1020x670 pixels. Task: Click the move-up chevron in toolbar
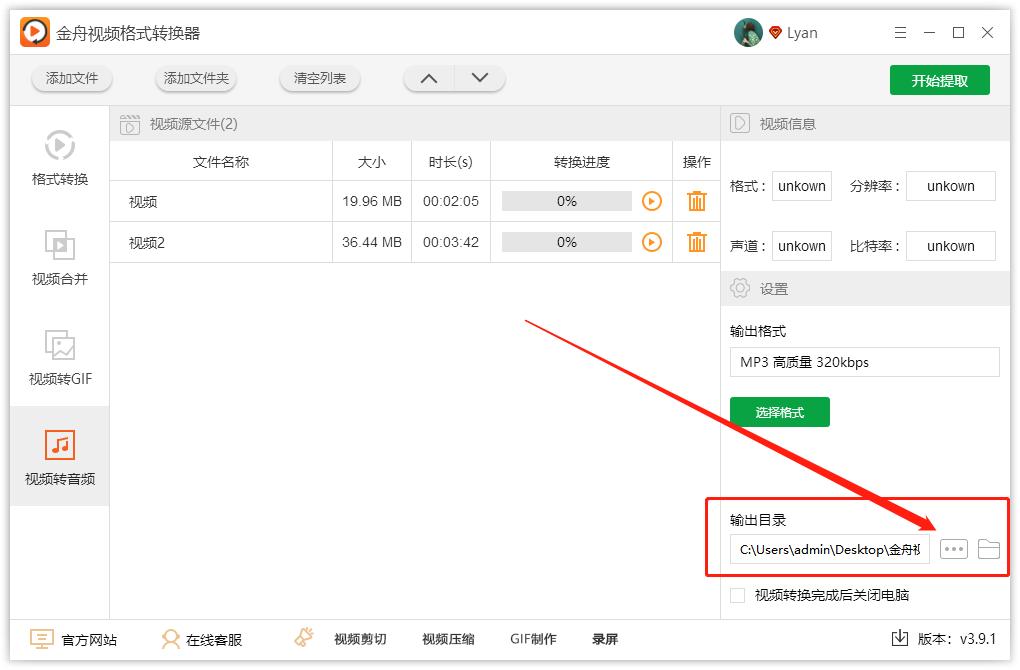(429, 77)
